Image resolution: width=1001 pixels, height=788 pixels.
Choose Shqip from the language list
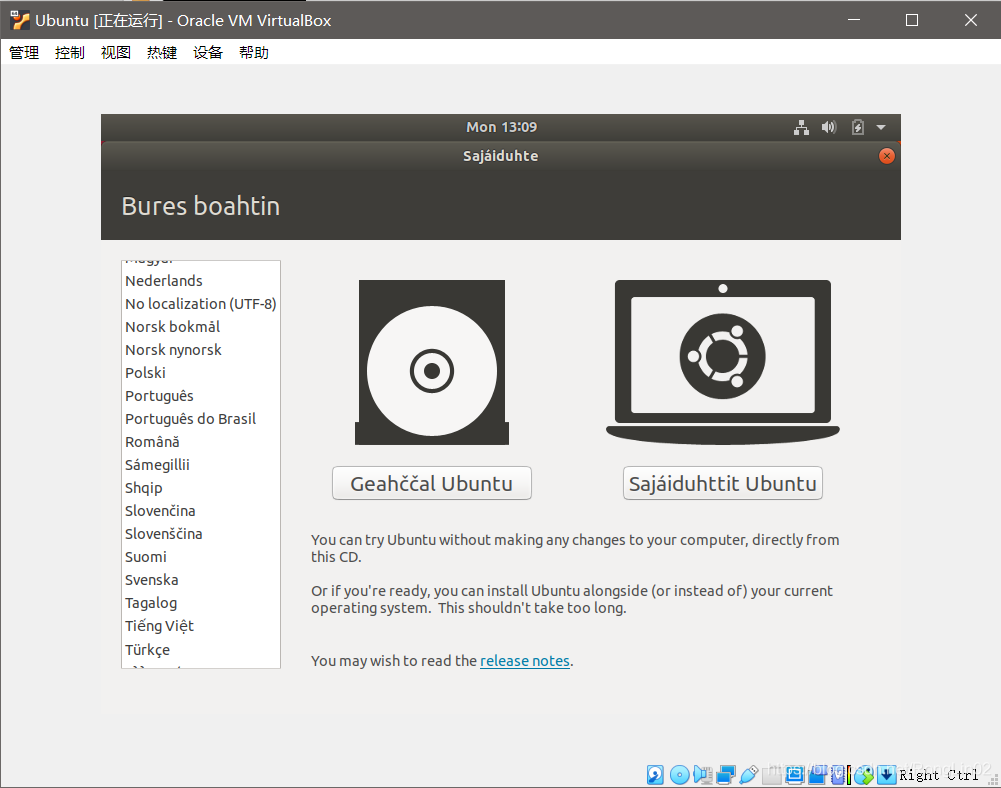pyautogui.click(x=201, y=488)
